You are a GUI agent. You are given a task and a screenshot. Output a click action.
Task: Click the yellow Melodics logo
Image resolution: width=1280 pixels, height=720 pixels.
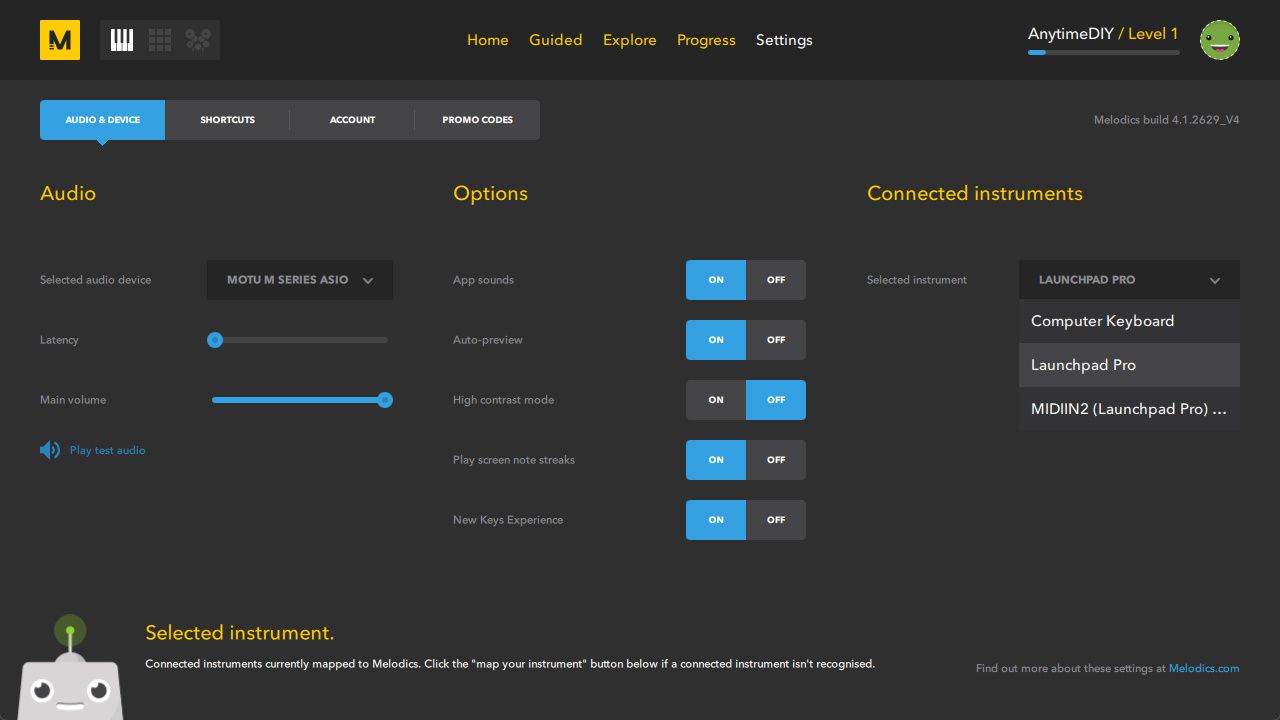(60, 40)
